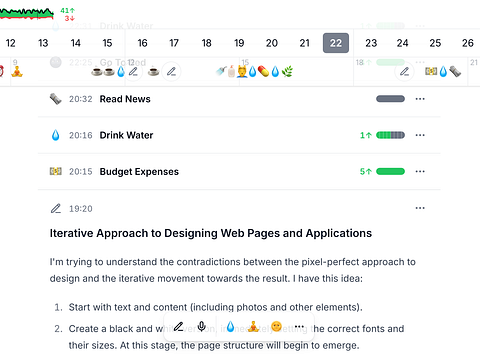Select day 23 in the date strip
The image size is (480, 360).
coord(371,43)
